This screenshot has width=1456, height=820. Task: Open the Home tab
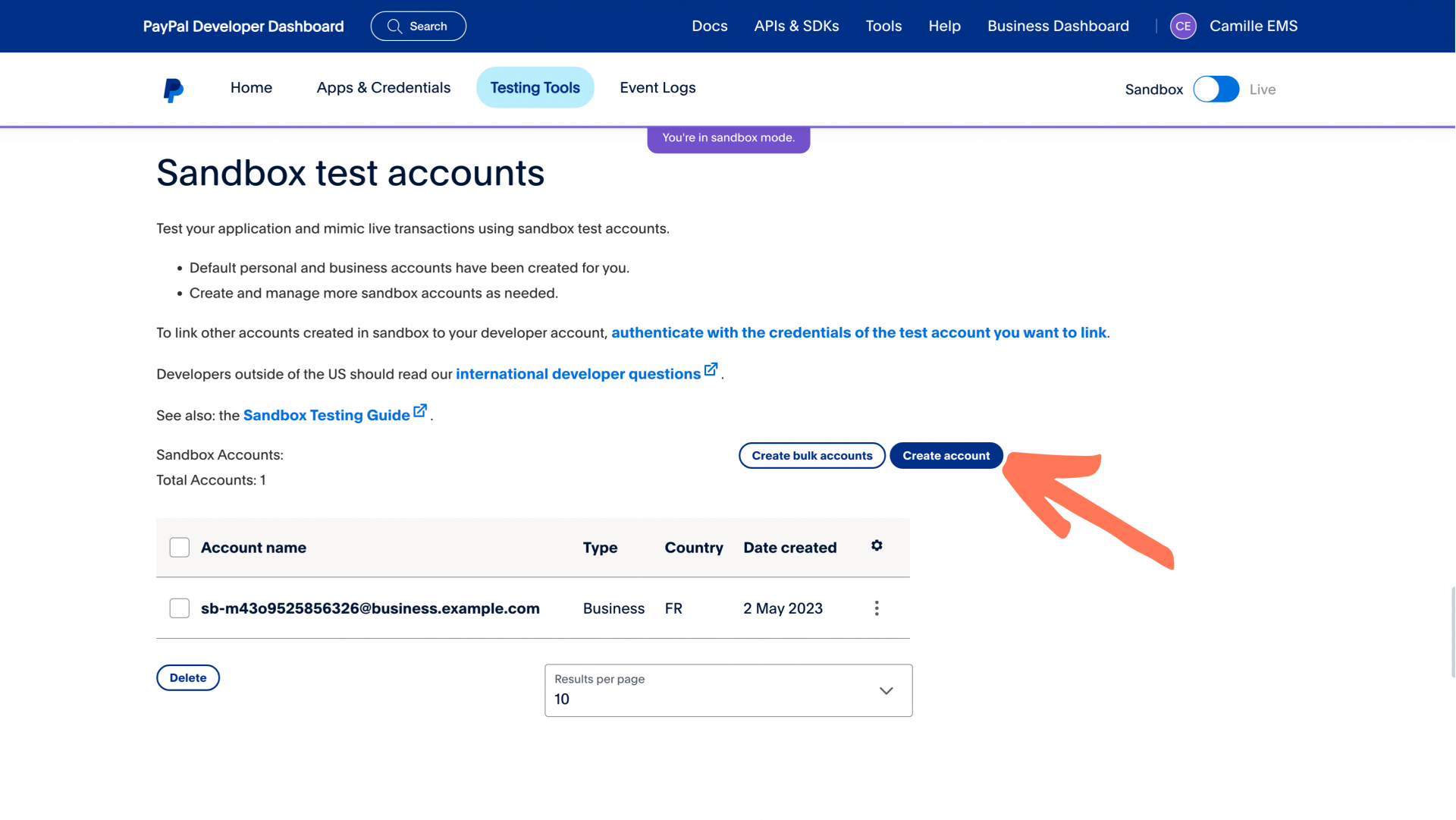pyautogui.click(x=251, y=88)
